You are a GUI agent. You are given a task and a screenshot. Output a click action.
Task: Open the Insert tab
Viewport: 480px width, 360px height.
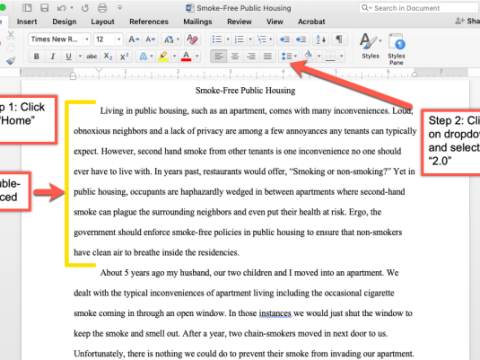tap(27, 22)
